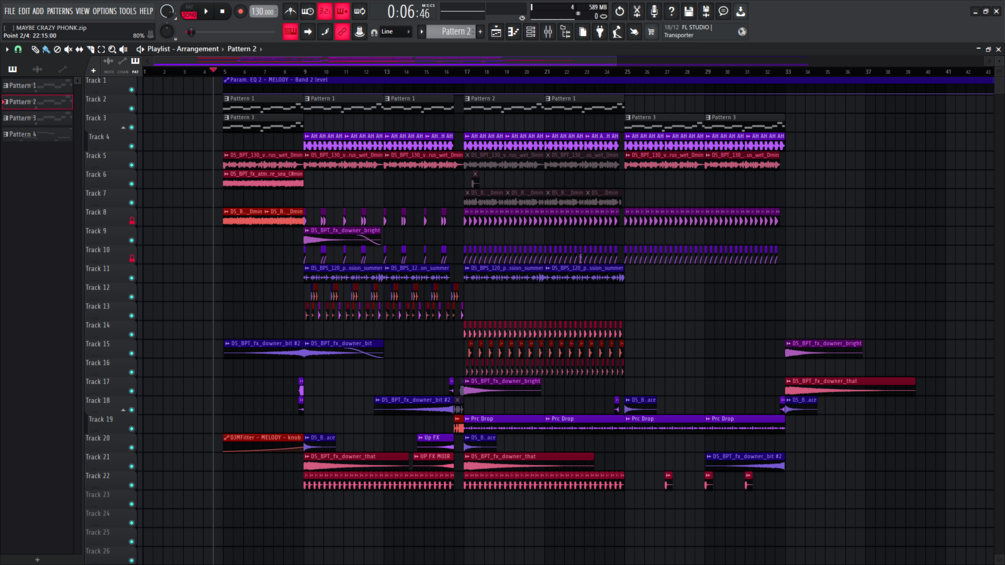Mute Track 14 with its green dot

pos(132,334)
